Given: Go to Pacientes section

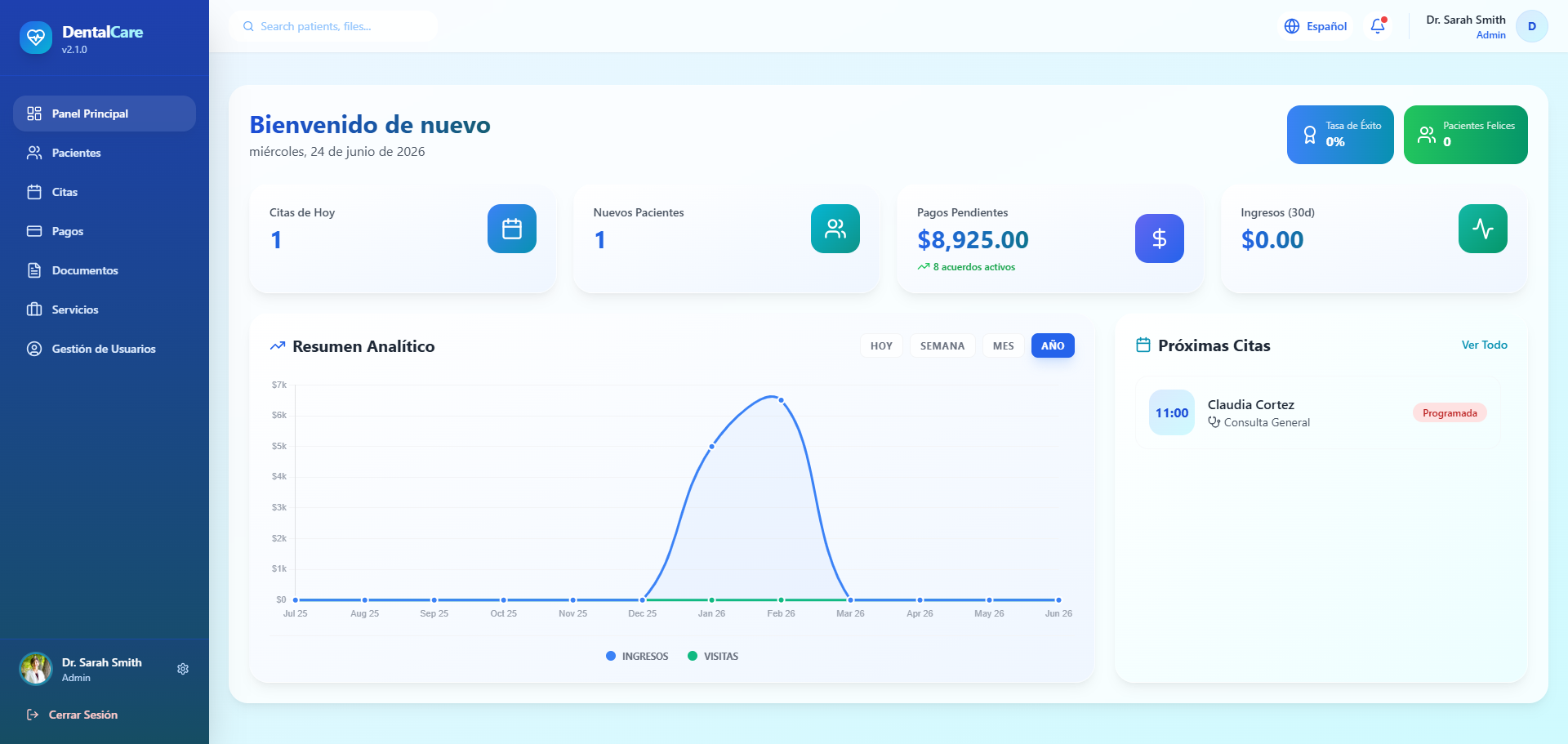Looking at the screenshot, I should pyautogui.click(x=105, y=153).
